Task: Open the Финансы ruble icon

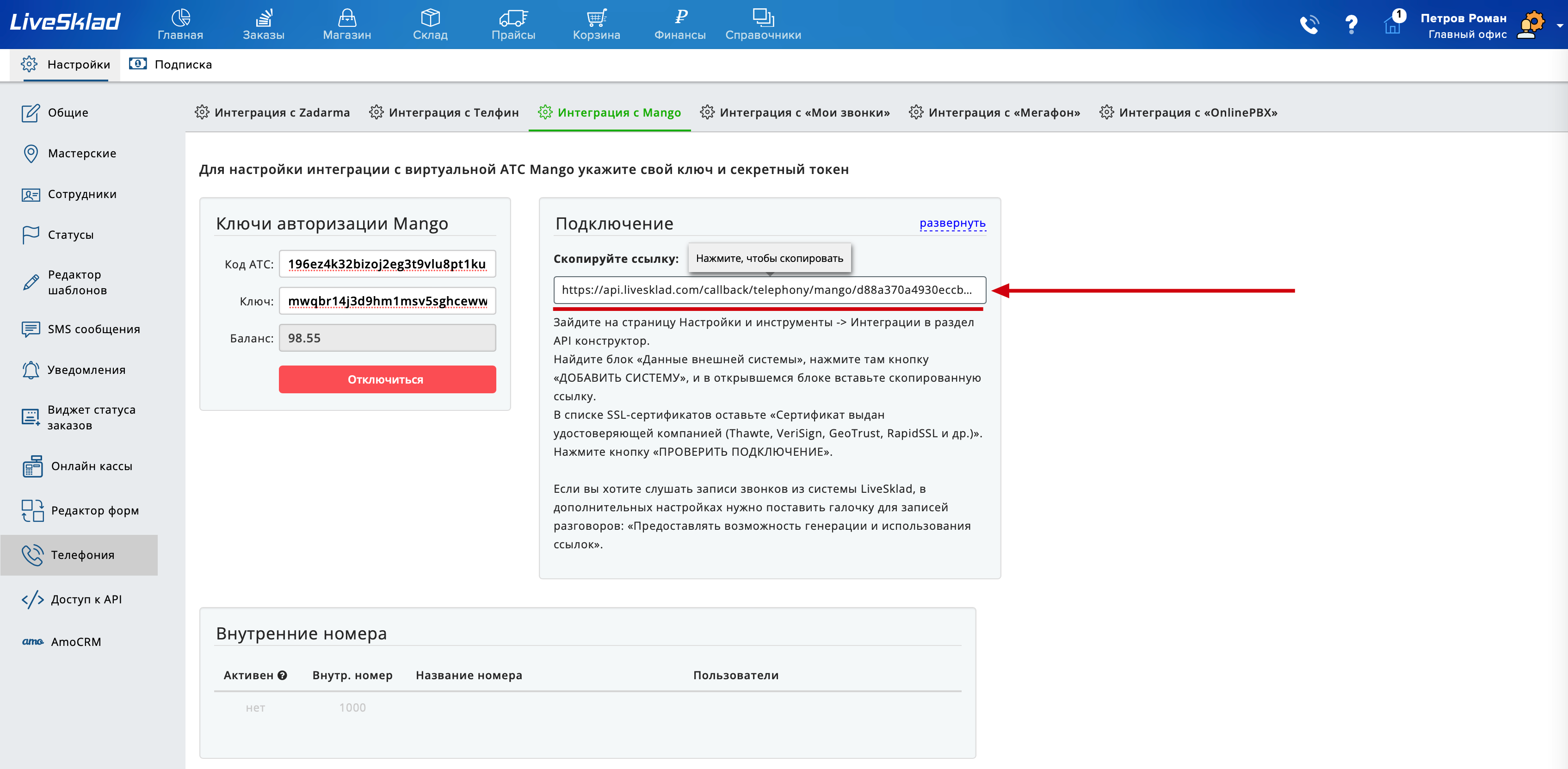Action: point(680,25)
